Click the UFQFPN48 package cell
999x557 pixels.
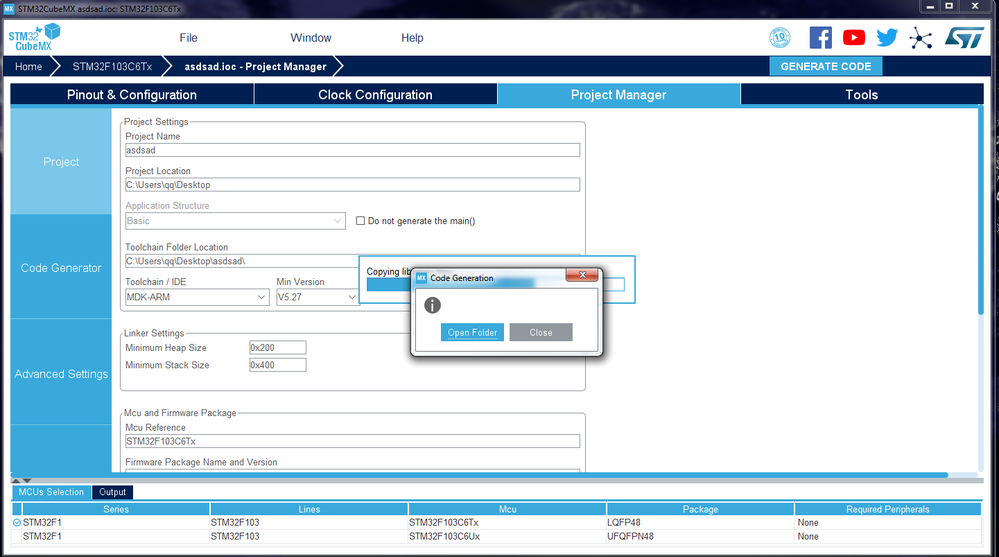(x=700, y=537)
